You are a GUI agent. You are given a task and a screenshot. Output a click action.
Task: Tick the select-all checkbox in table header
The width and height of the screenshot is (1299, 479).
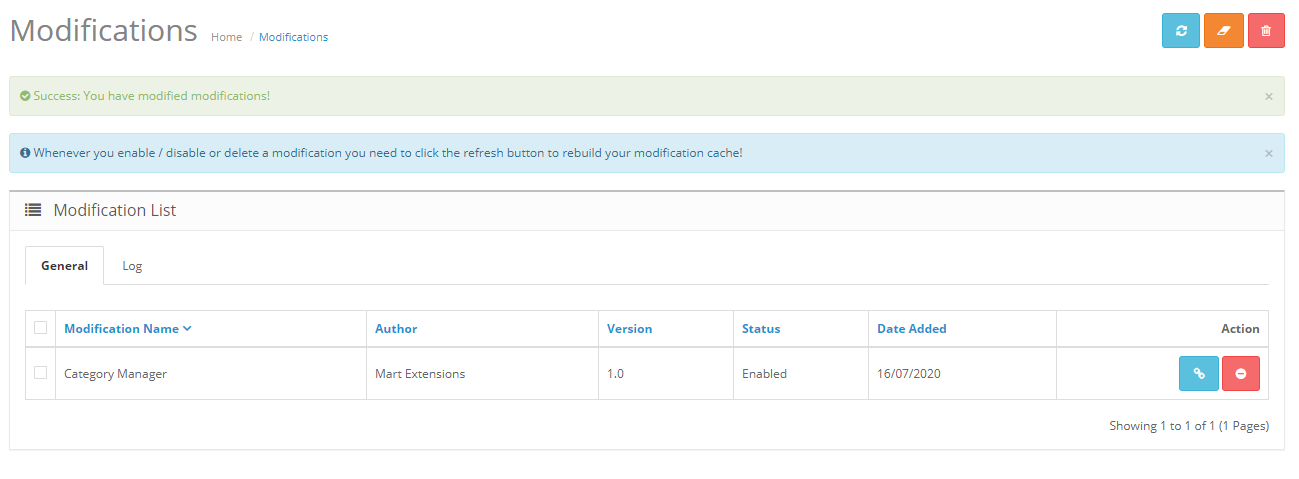(x=40, y=327)
